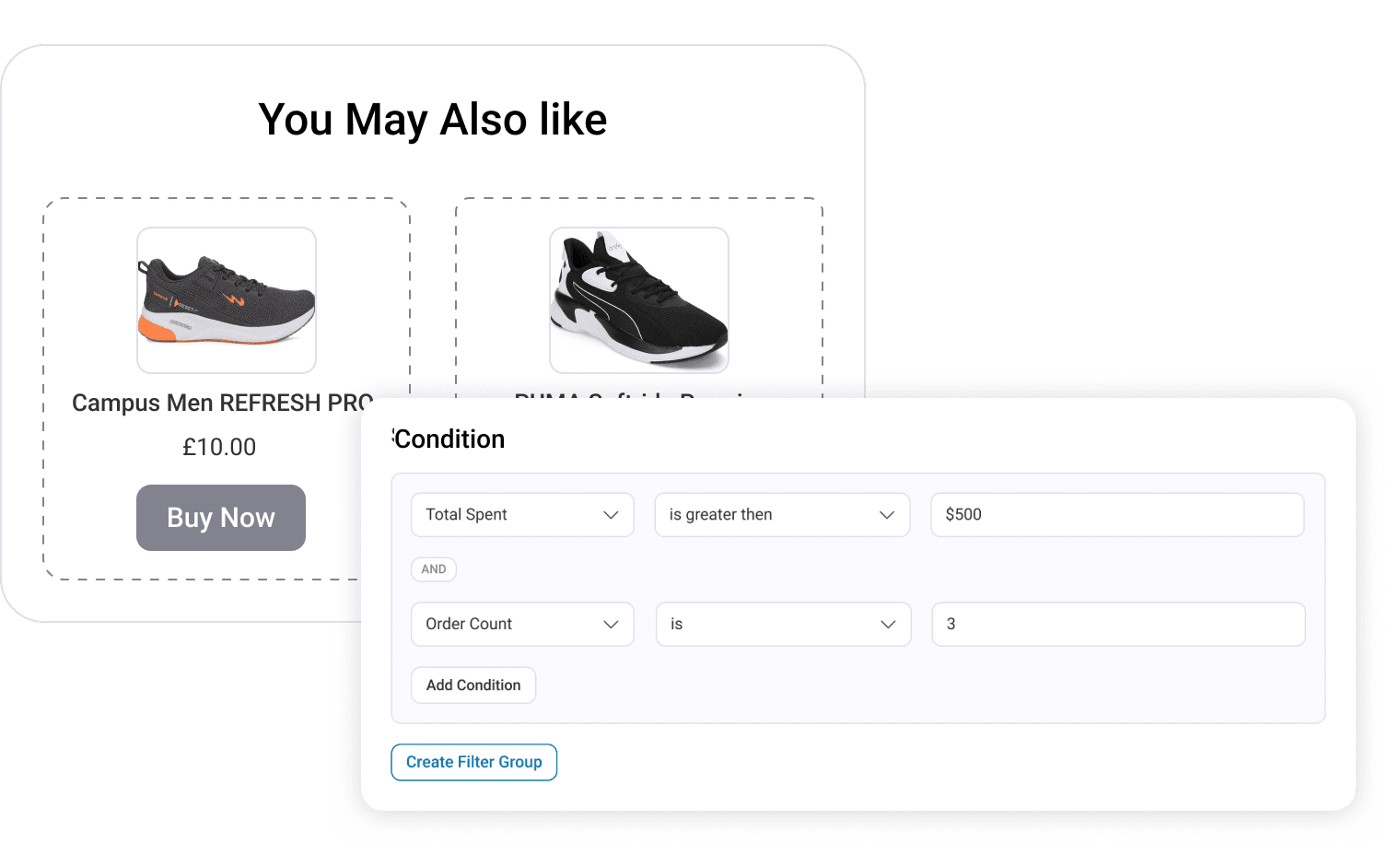
Task: Click the chevron beside Order Count
Action: point(611,624)
